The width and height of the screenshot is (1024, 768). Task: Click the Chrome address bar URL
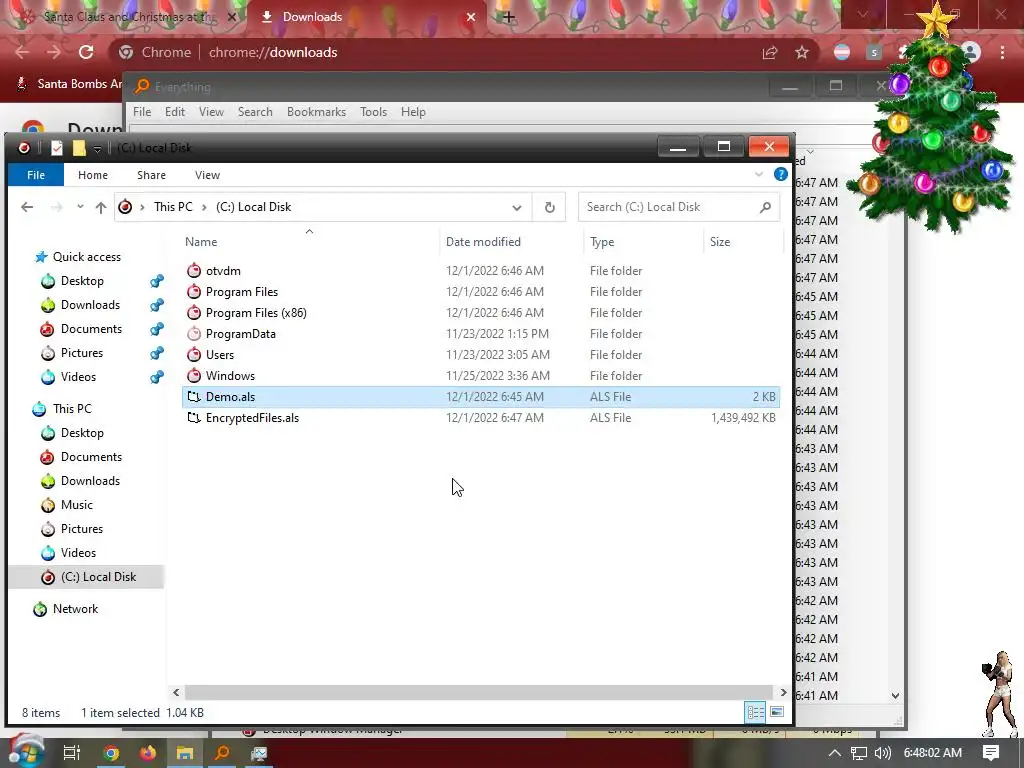point(273,52)
